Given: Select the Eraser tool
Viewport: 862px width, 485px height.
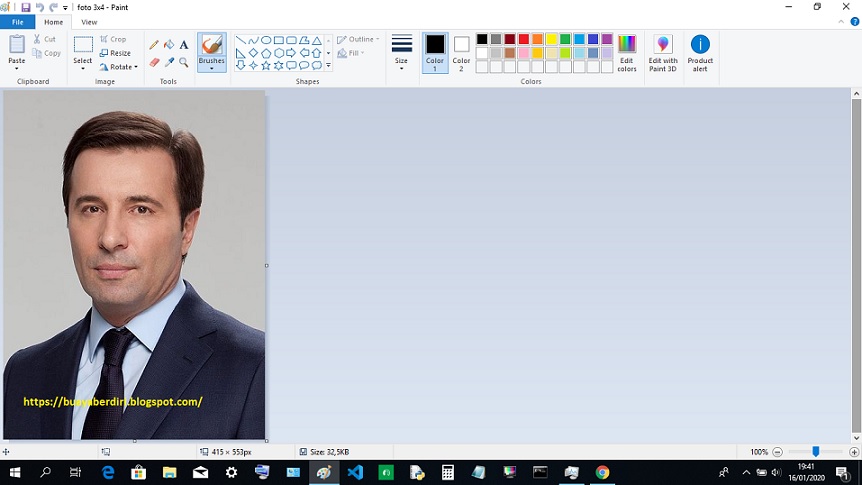Looking at the screenshot, I should [154, 63].
